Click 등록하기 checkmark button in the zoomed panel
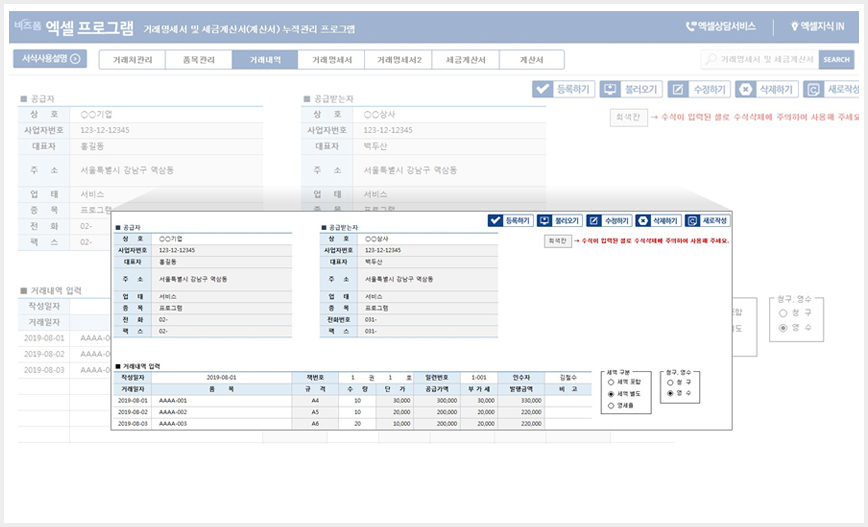868x527 pixels. point(510,221)
